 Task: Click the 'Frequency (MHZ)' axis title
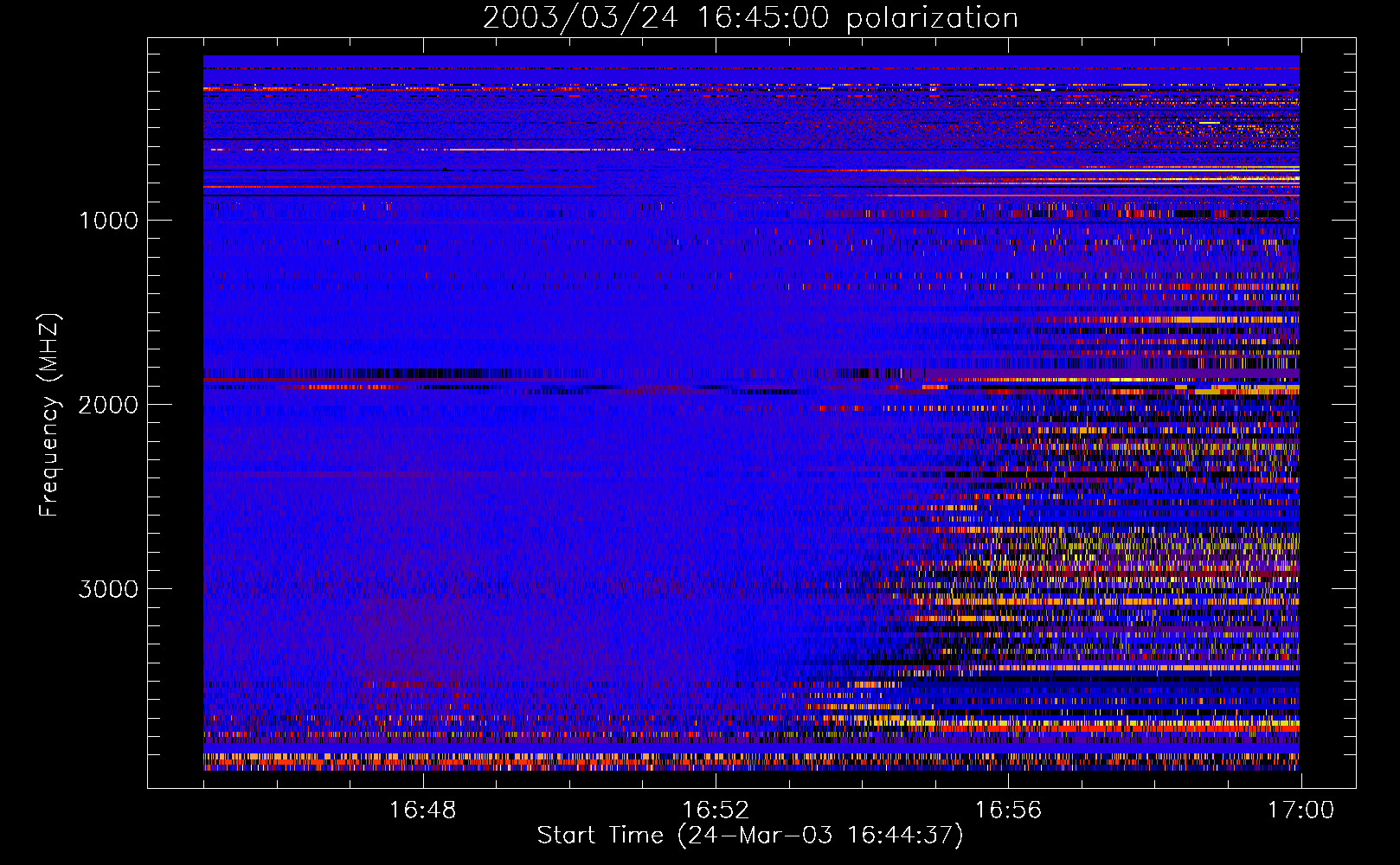pyautogui.click(x=49, y=416)
